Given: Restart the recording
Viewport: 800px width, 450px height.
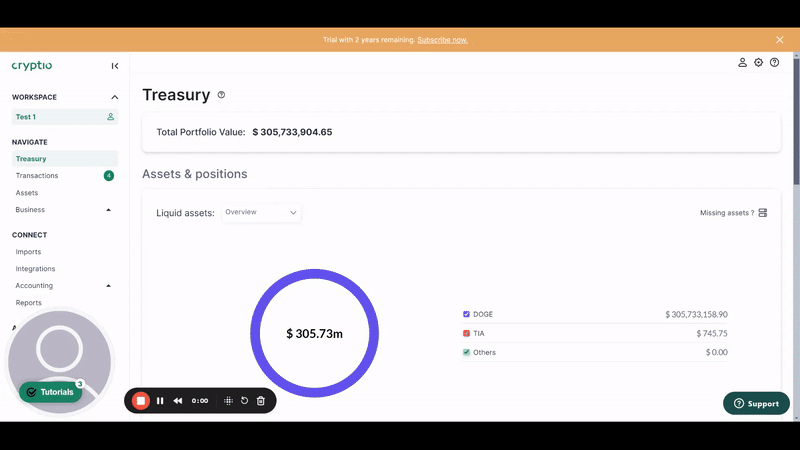Looking at the screenshot, I should (244, 401).
